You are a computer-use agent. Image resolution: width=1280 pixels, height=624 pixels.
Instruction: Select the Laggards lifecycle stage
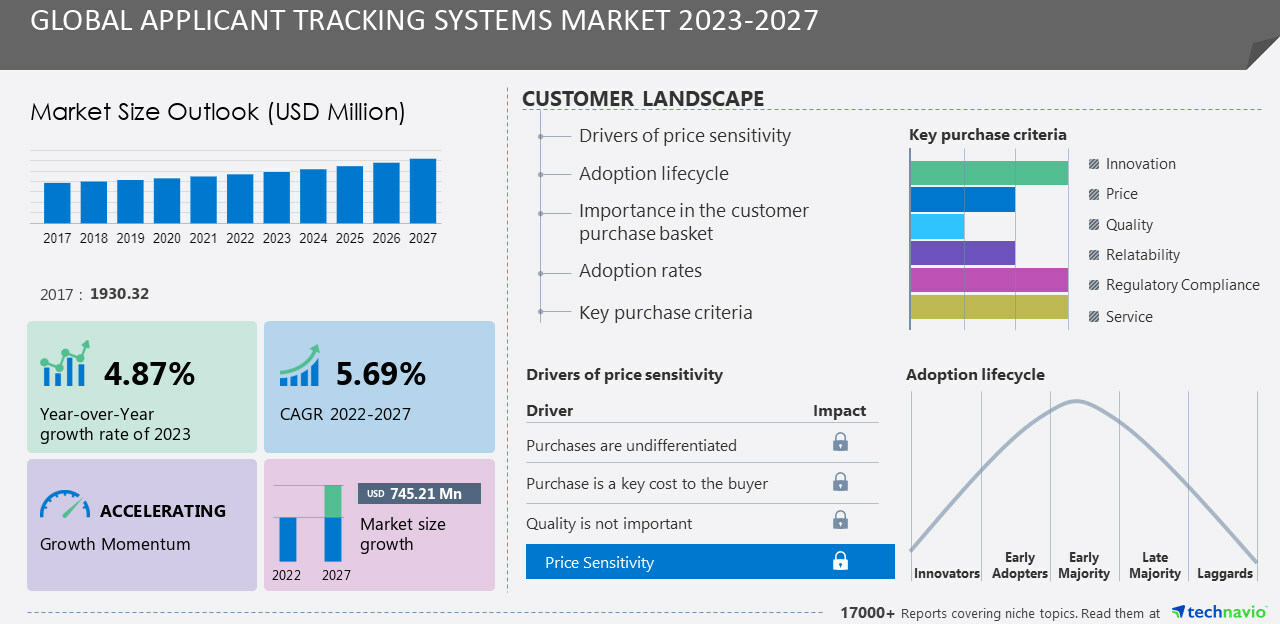pyautogui.click(x=1224, y=573)
